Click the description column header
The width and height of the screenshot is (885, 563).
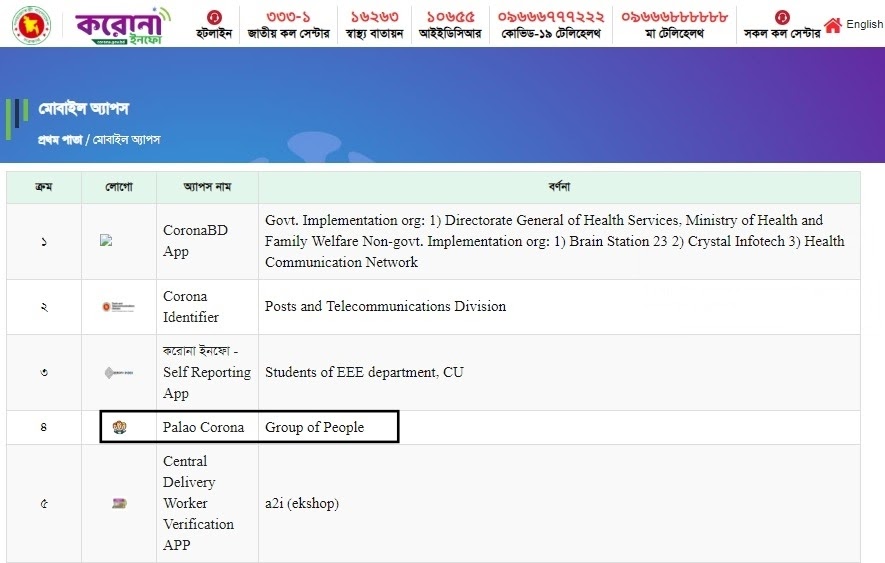coord(559,187)
